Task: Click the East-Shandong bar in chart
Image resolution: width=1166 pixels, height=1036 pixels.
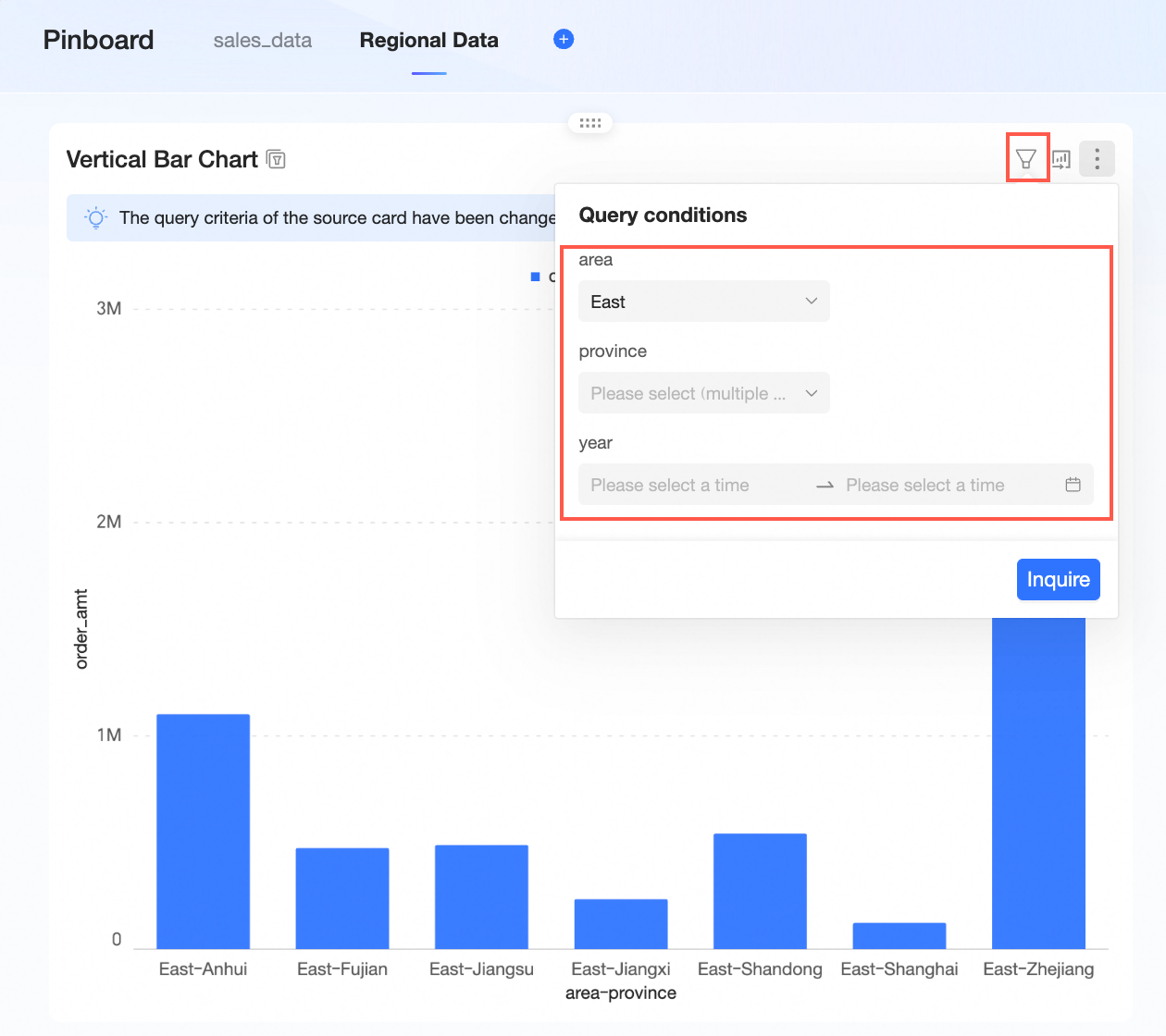Action: (x=760, y=891)
